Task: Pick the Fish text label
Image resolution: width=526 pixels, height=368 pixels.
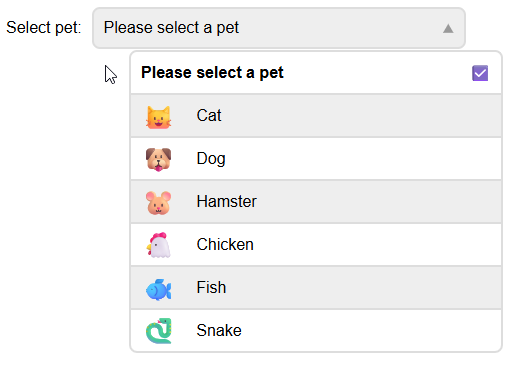Action: [x=211, y=287]
